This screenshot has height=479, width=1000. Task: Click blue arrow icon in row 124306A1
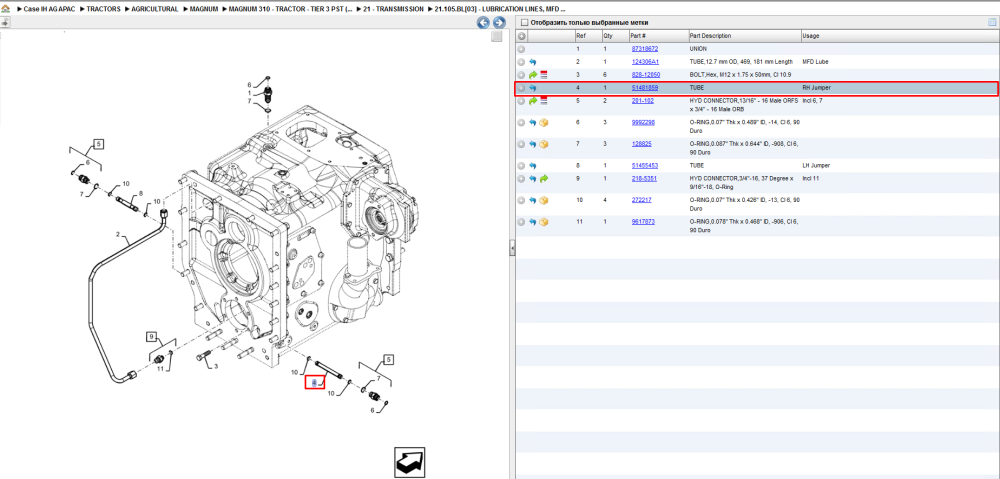[533, 62]
